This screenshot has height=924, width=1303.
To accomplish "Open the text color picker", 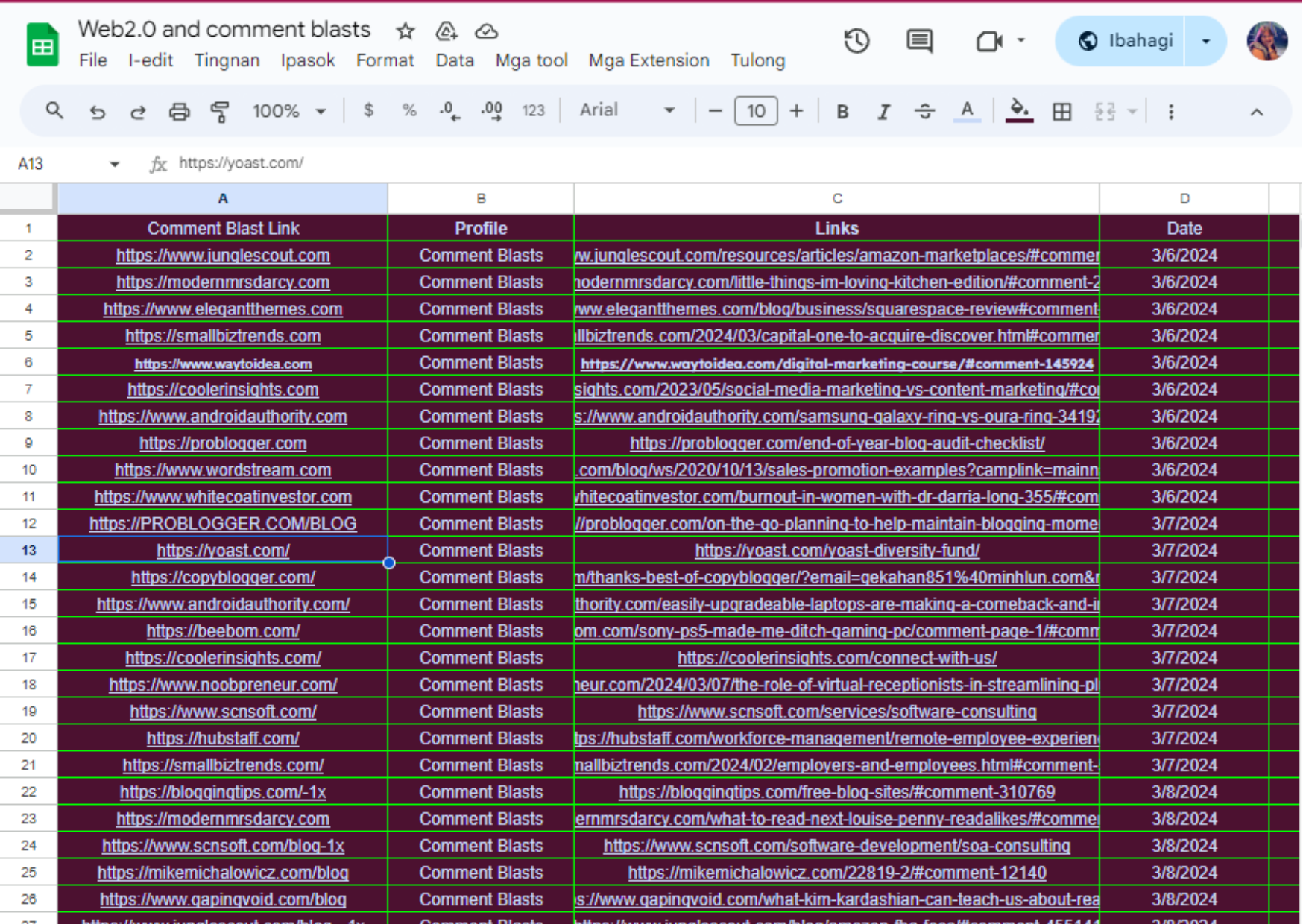I will [967, 112].
